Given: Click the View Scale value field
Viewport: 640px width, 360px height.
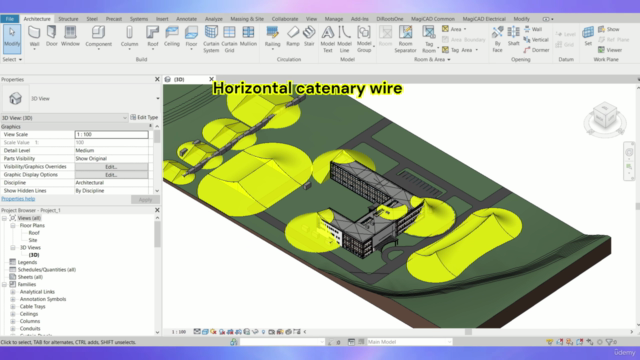Looking at the screenshot, I should pyautogui.click(x=111, y=134).
